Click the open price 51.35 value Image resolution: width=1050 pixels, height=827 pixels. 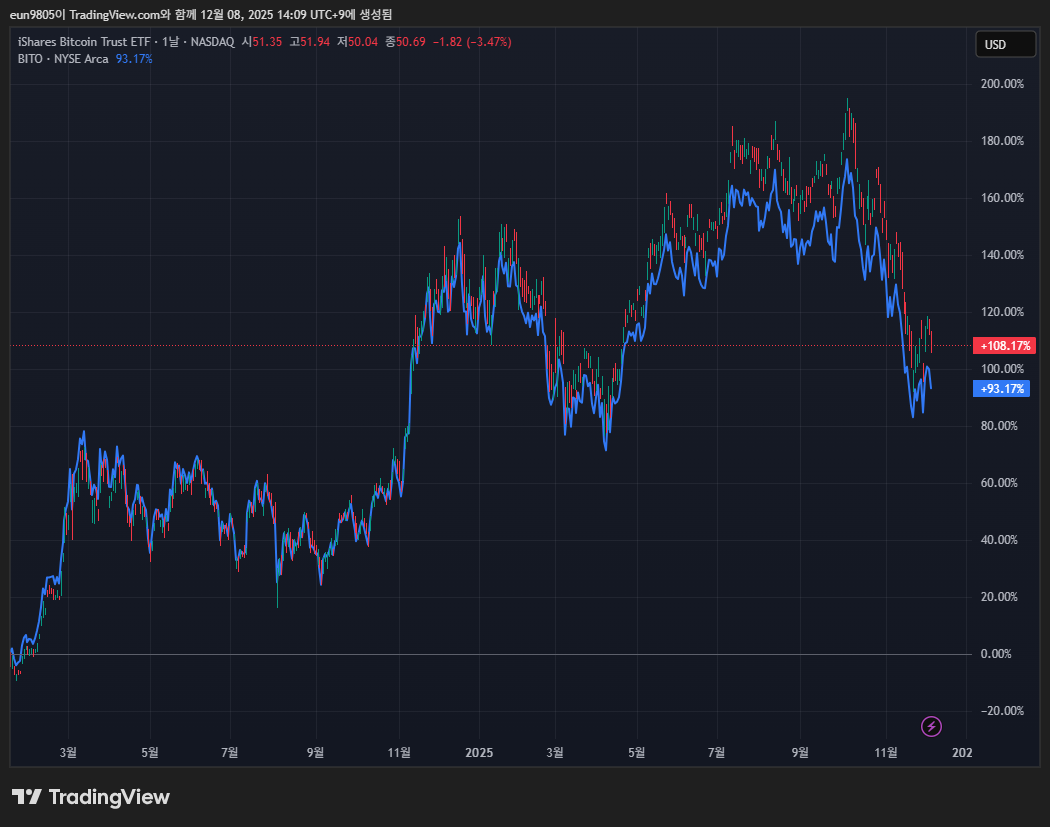(267, 42)
